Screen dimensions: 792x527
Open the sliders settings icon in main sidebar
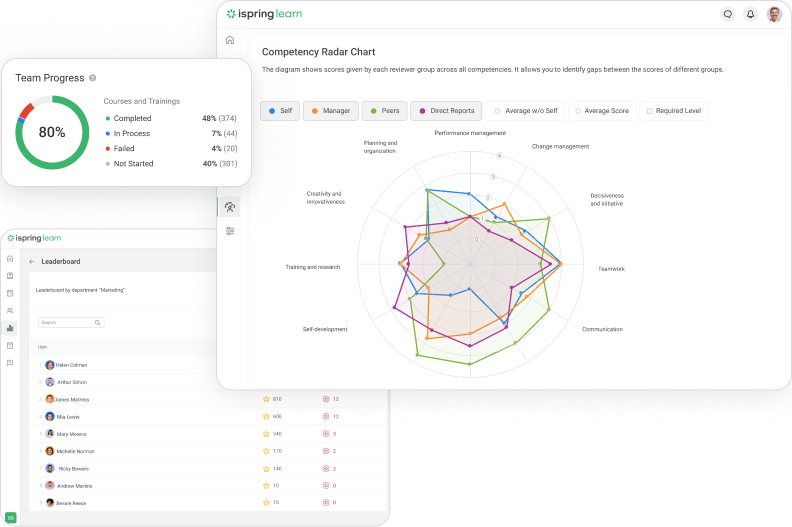point(230,231)
